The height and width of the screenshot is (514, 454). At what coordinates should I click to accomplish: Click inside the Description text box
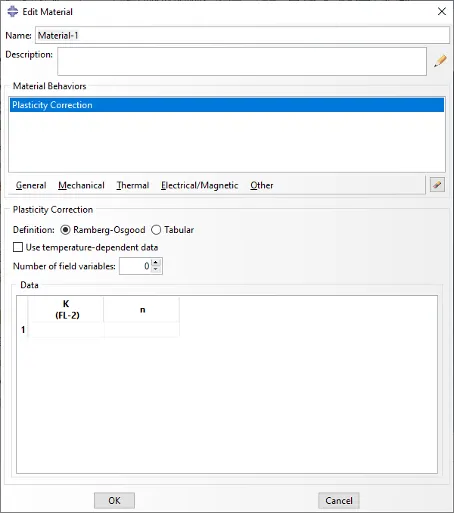(242, 61)
